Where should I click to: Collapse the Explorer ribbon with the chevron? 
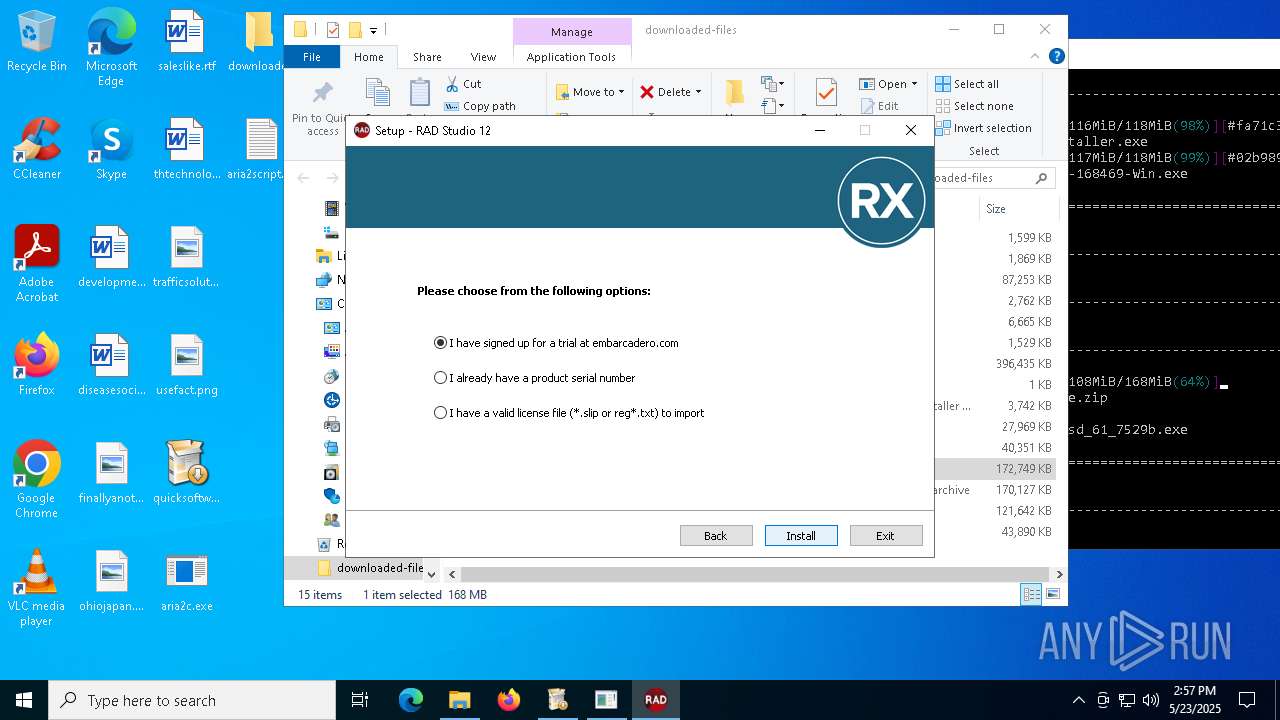tap(1035, 57)
